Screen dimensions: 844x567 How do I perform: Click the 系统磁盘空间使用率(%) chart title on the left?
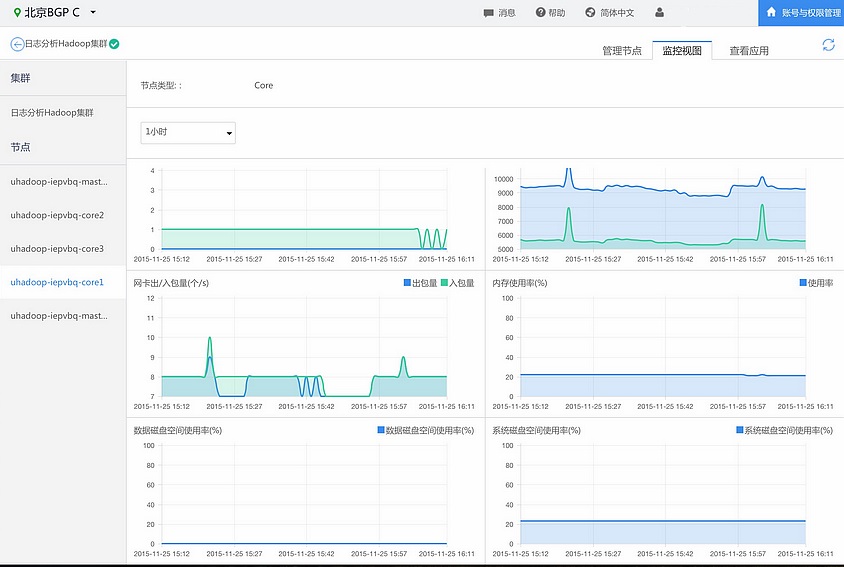(536, 430)
